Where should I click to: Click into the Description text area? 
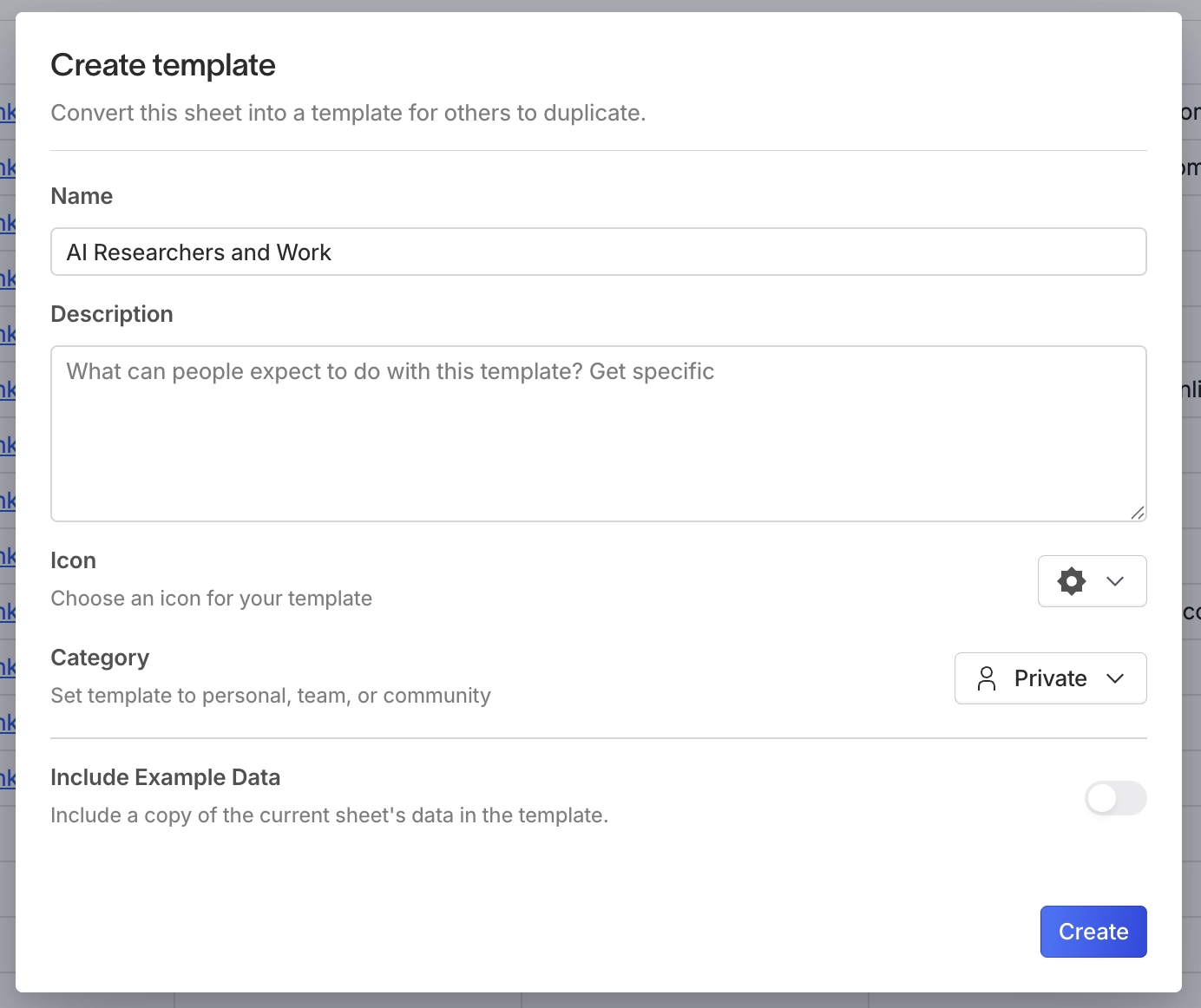598,434
